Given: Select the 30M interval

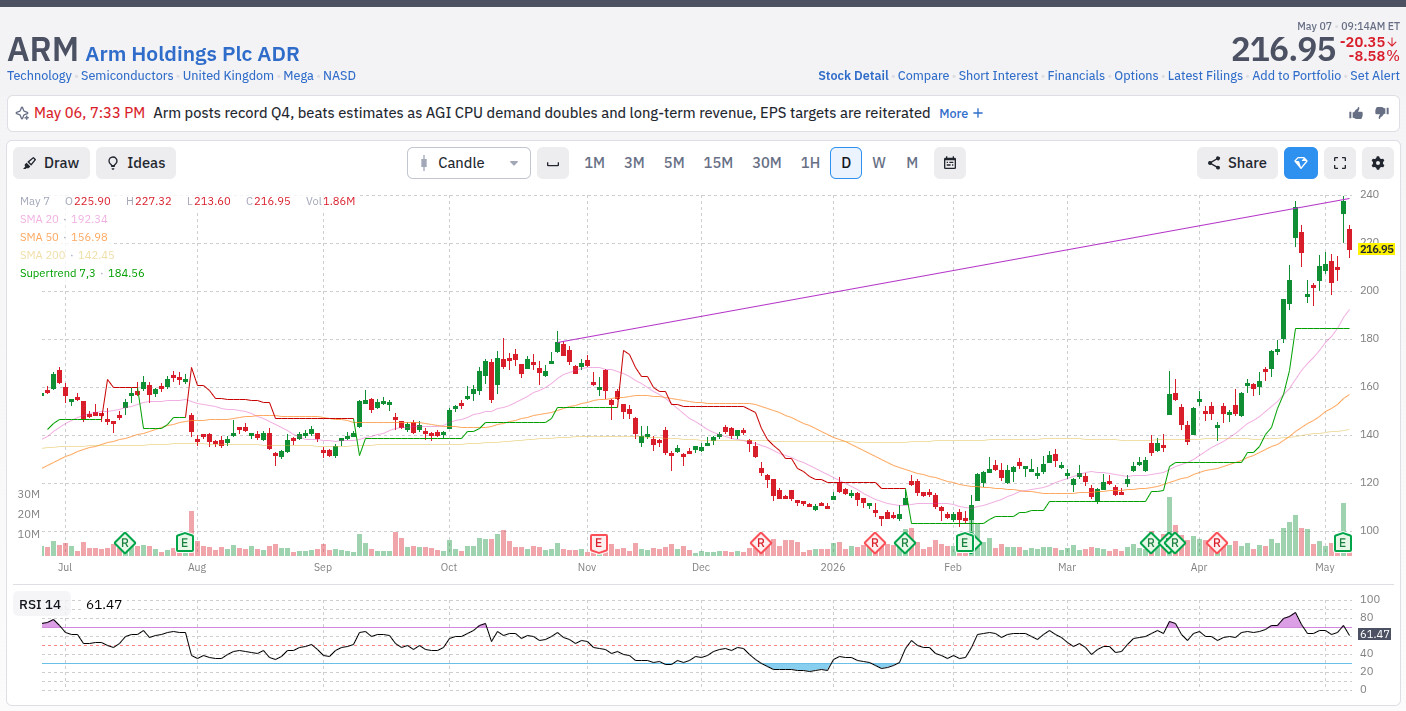Looking at the screenshot, I should pos(767,163).
